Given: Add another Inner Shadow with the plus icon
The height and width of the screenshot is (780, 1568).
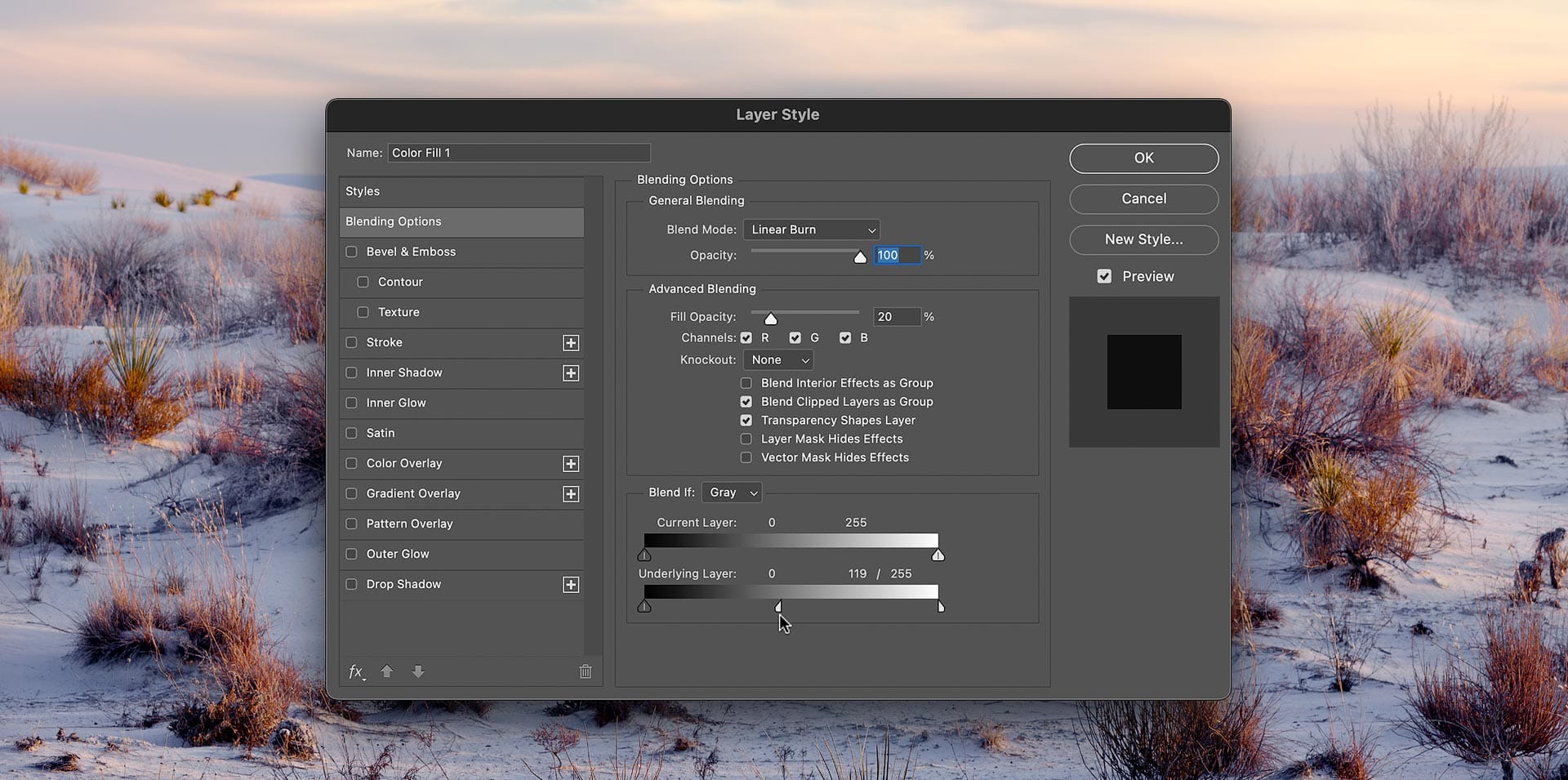Looking at the screenshot, I should pos(571,372).
